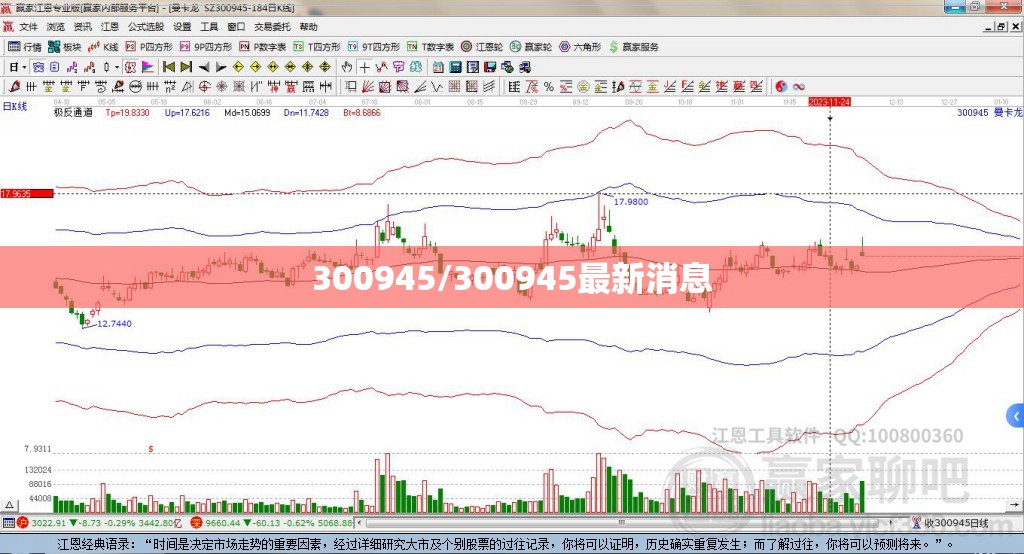Click the Tp=19.8330 indicator value

(x=127, y=112)
